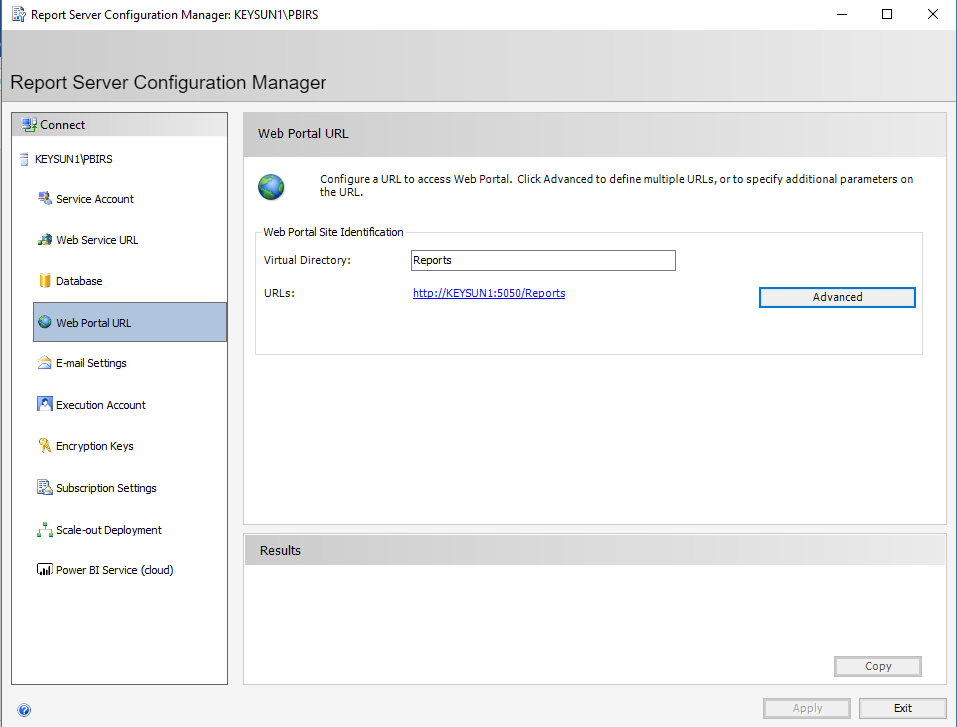Open the Power BI Service (cloud) page

114,570
